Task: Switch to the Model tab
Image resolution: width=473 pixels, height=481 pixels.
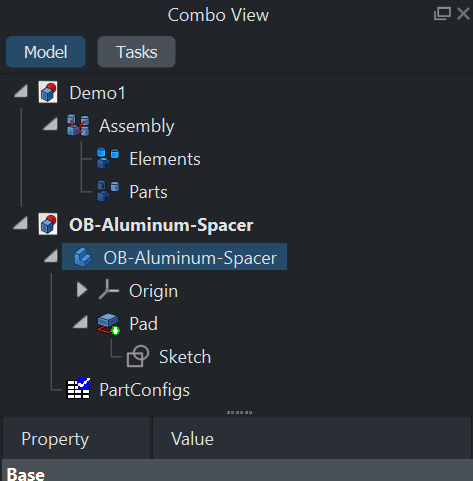Action: pyautogui.click(x=46, y=52)
